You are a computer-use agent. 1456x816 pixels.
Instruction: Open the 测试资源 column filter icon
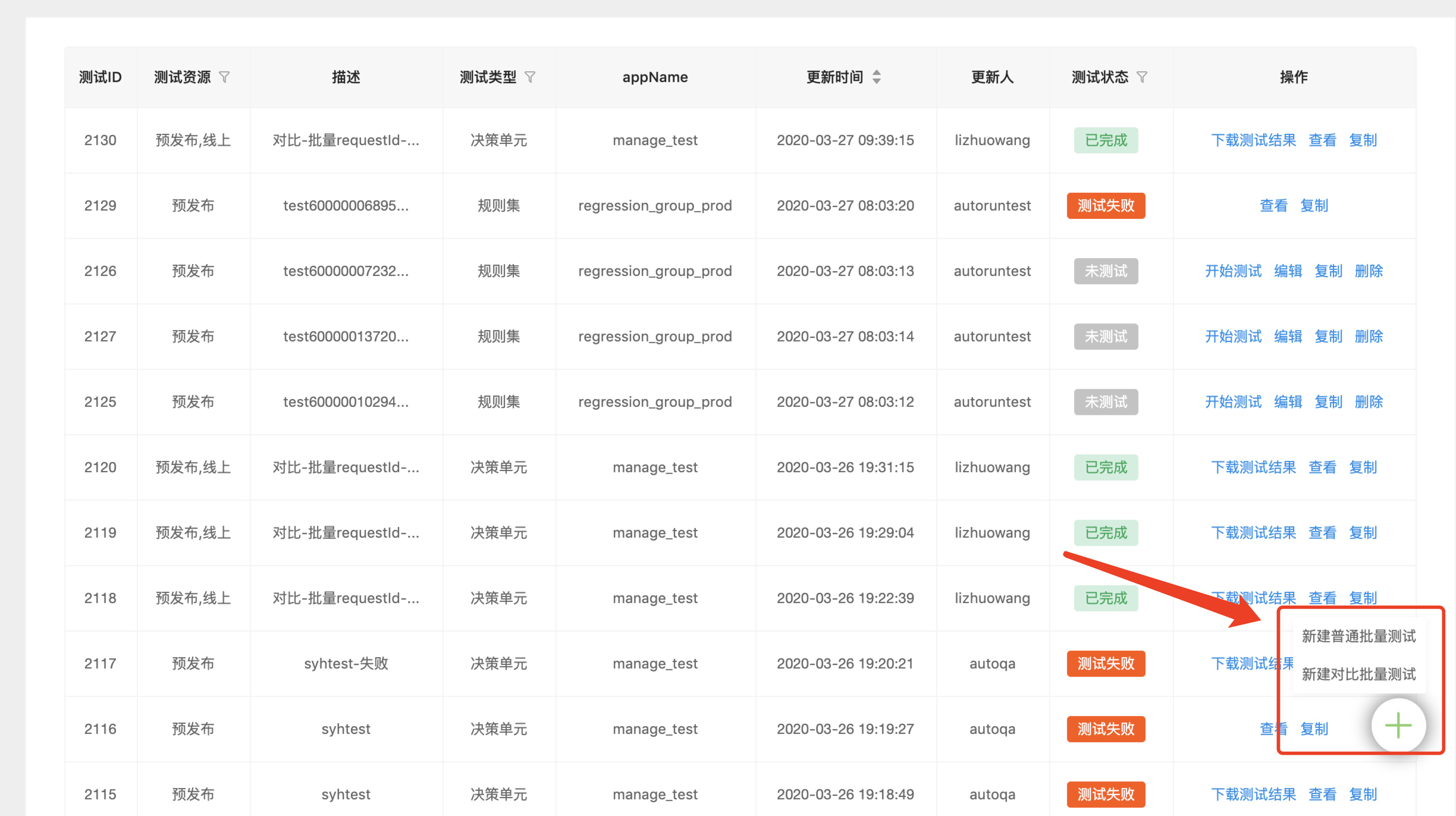(224, 77)
